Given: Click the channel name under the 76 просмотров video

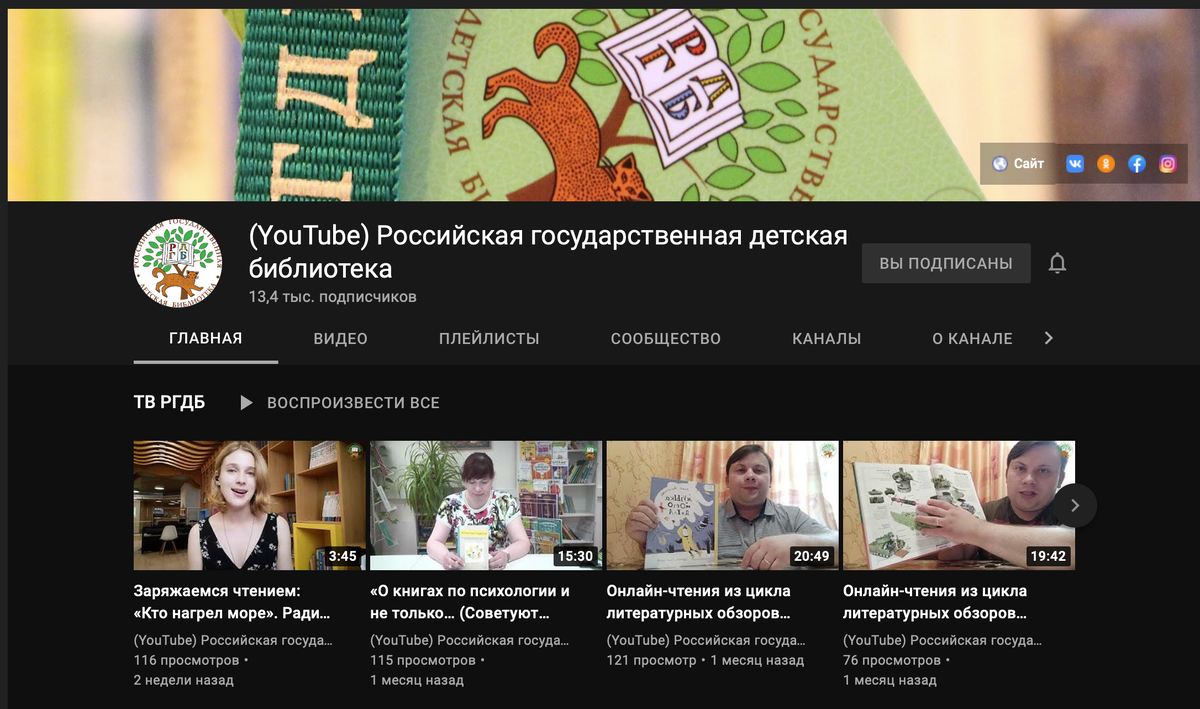Looking at the screenshot, I should point(942,640).
